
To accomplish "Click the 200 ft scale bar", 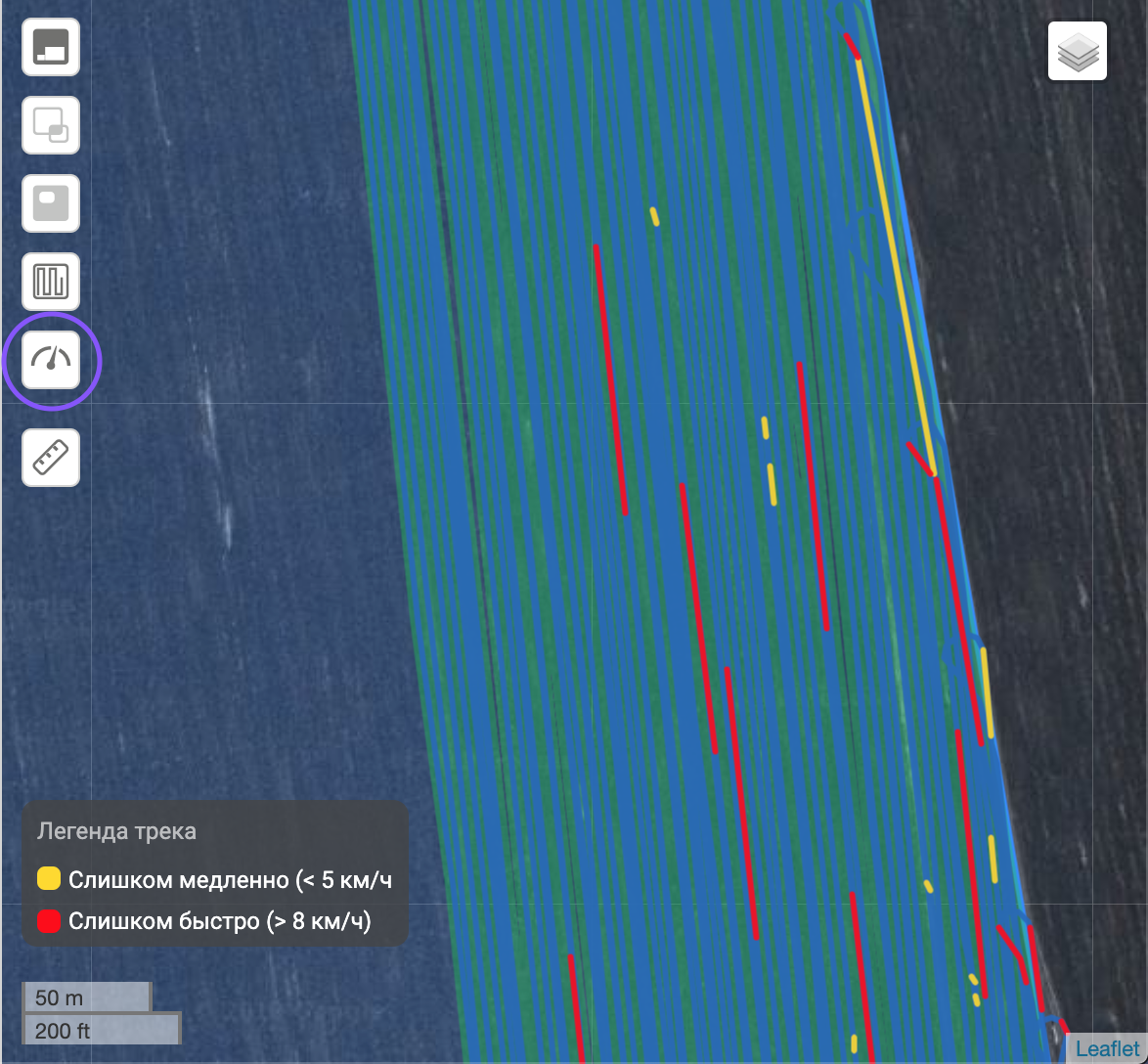I will [x=101, y=1030].
